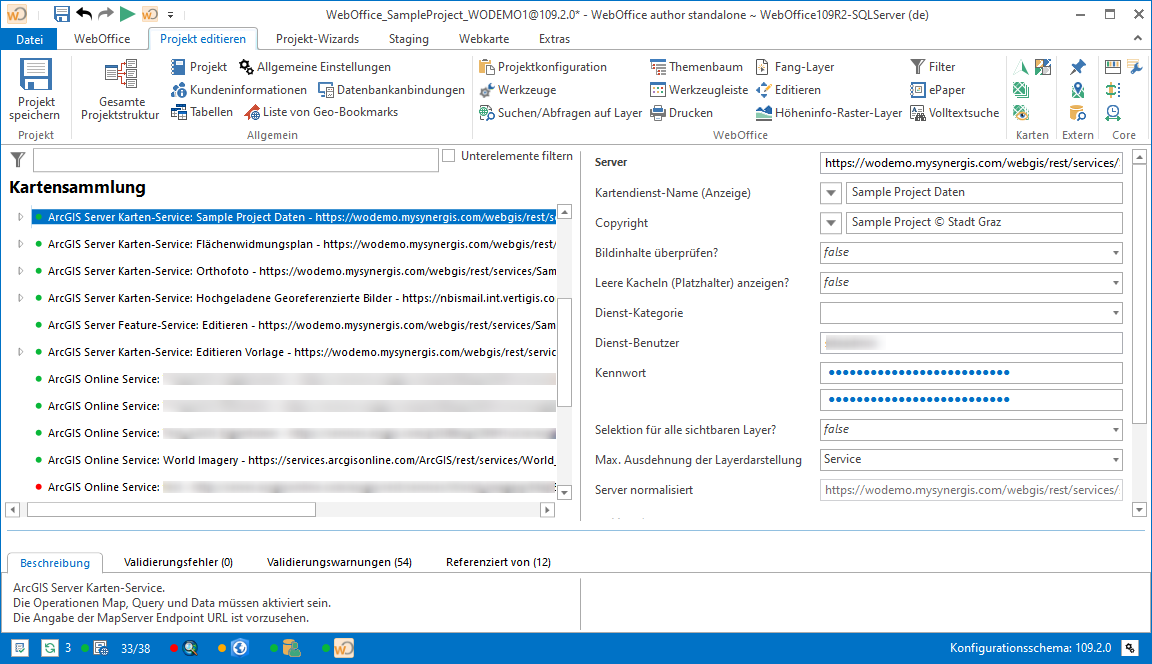1152x664 pixels.
Task: Open the Kartendienst-Name dropdown arrow
Action: tap(831, 192)
